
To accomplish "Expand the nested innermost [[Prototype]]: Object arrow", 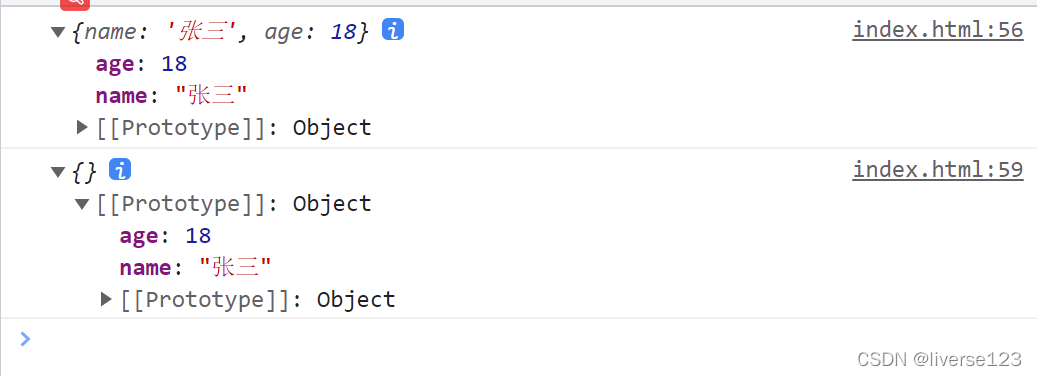I will click(106, 299).
